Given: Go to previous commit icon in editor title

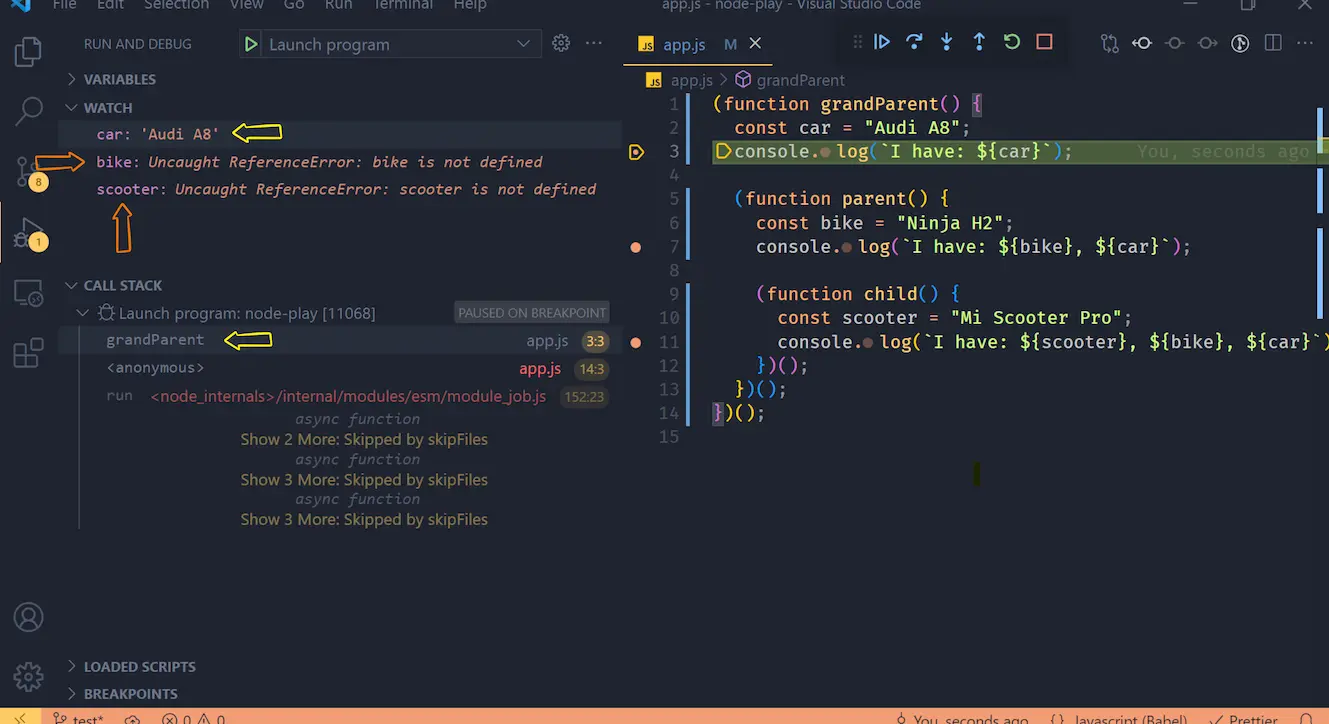Looking at the screenshot, I should (1142, 44).
